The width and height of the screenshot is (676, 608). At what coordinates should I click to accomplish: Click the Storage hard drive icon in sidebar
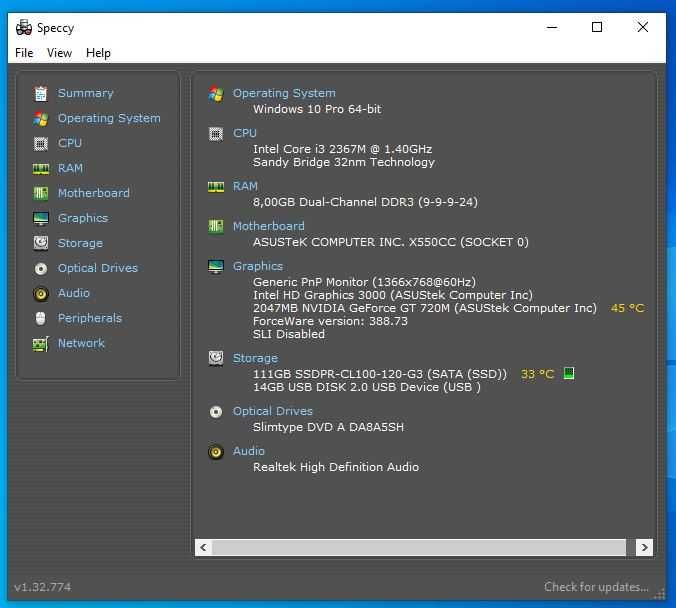[x=41, y=243]
